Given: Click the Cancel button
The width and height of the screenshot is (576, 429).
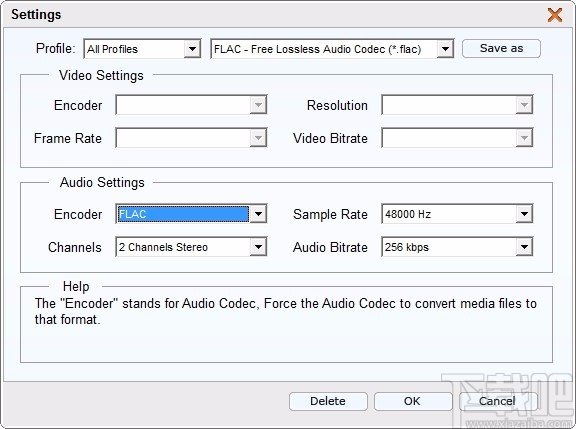Looking at the screenshot, I should pyautogui.click(x=497, y=401).
